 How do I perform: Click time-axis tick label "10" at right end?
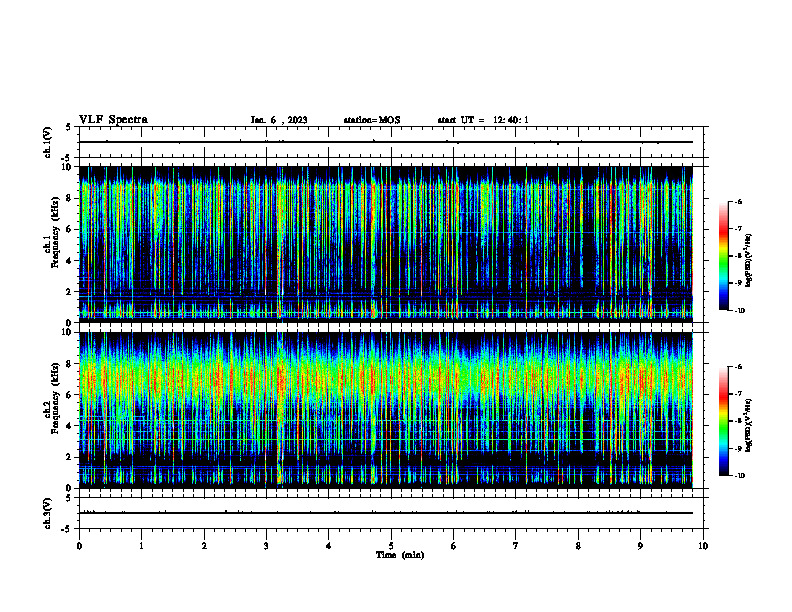point(703,546)
